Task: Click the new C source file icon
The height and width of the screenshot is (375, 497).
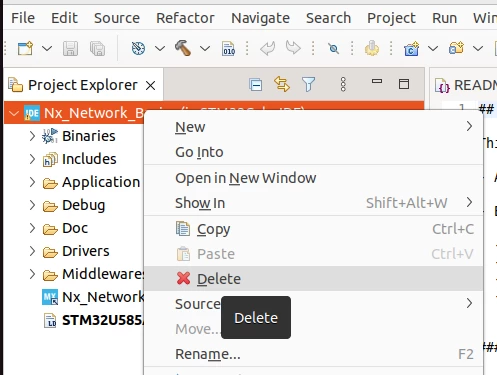Action: pyautogui.click(x=411, y=49)
